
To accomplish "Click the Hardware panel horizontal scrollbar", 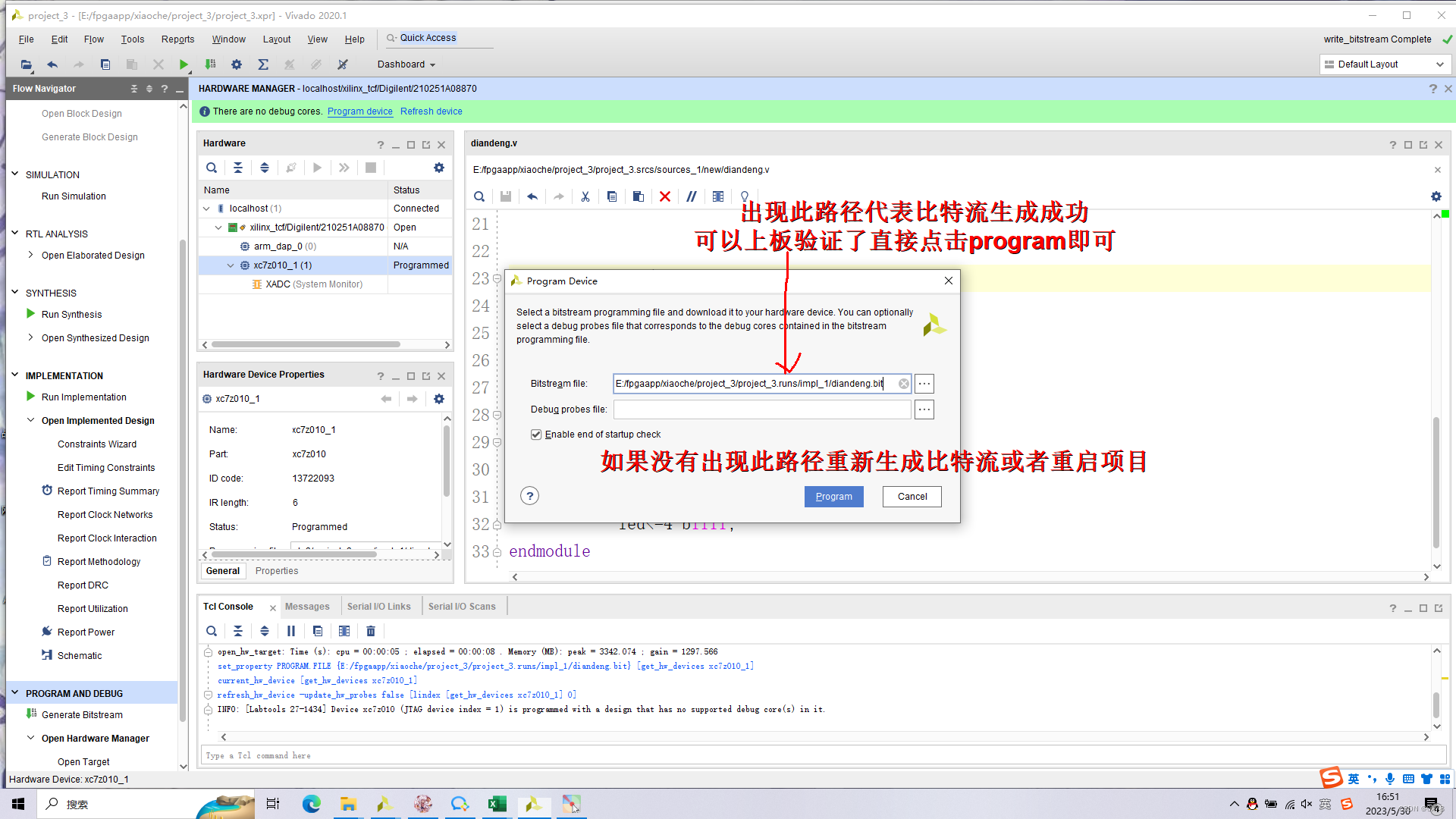I will pos(306,344).
